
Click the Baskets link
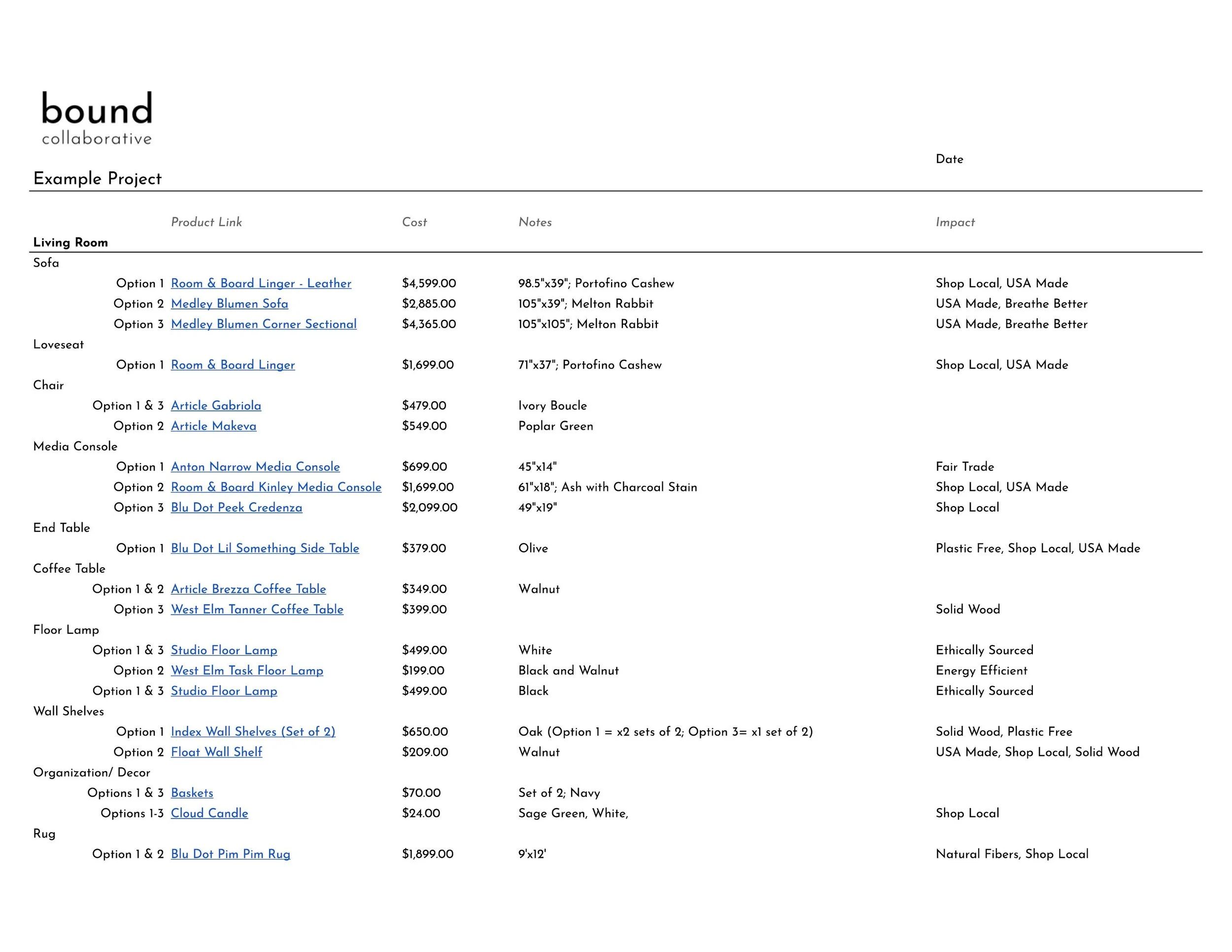tap(192, 792)
